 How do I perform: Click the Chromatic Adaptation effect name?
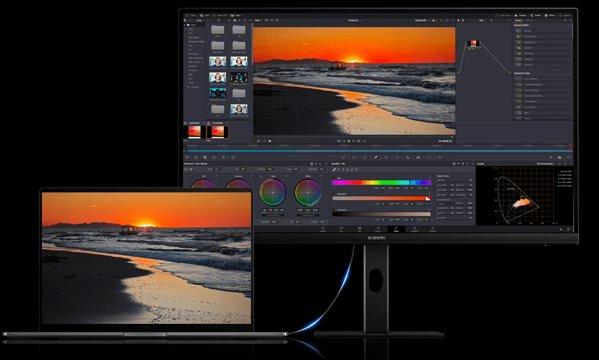[533, 84]
